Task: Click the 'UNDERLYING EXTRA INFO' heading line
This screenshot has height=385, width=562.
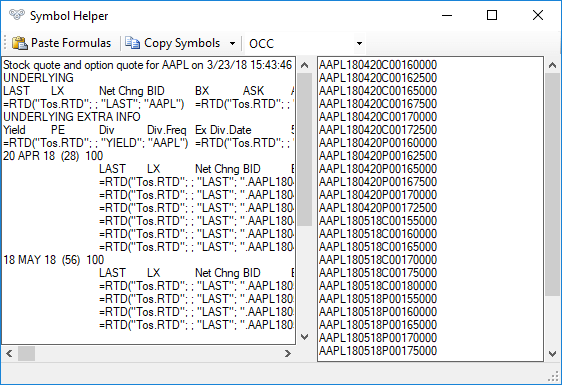Action: coord(72,117)
